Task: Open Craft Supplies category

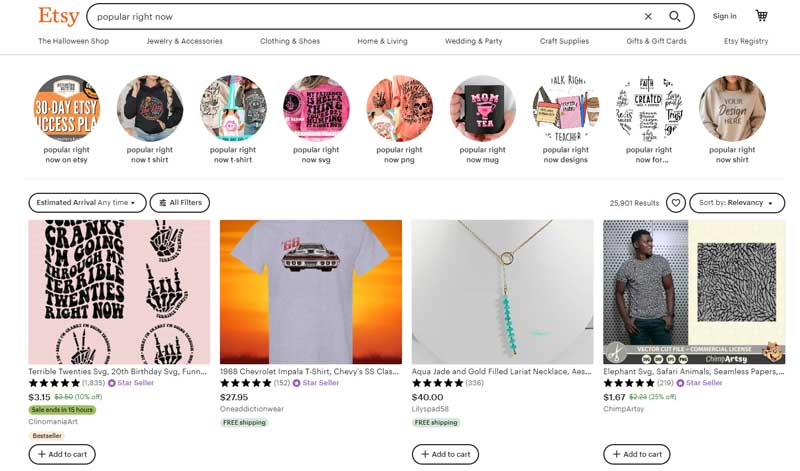Action: [x=564, y=41]
